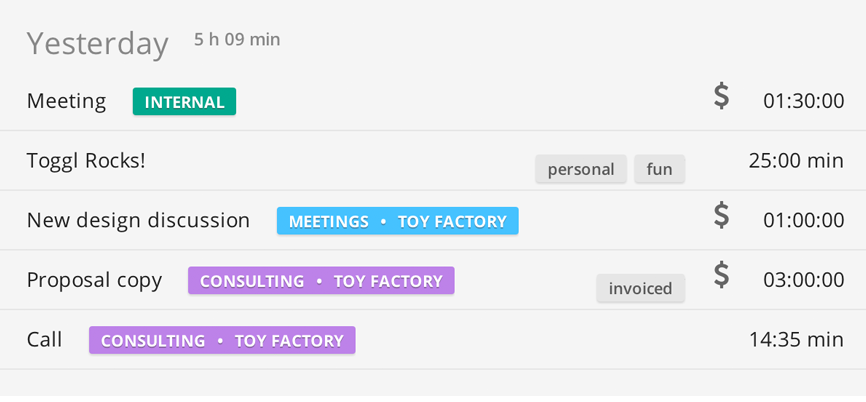Click the 01:30:00 duration of Meeting

(803, 101)
